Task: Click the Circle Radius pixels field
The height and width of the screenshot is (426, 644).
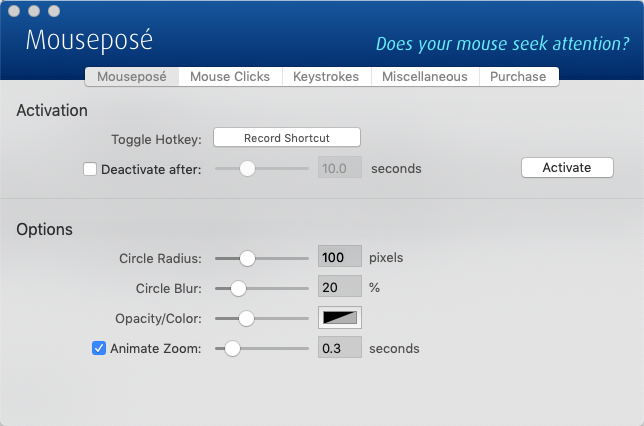Action: (339, 258)
